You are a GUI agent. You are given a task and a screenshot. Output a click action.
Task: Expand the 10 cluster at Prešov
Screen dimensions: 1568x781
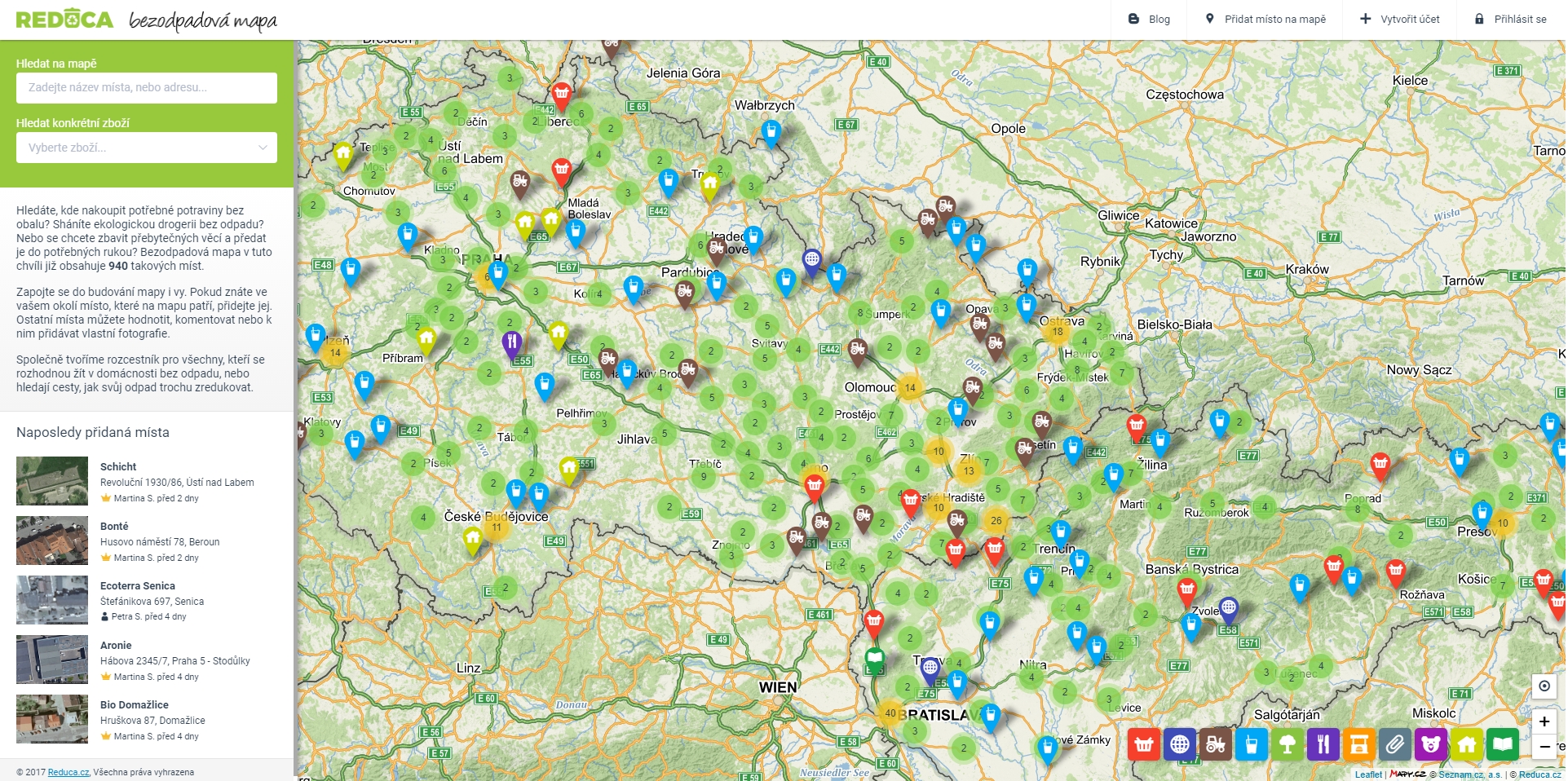click(1503, 523)
